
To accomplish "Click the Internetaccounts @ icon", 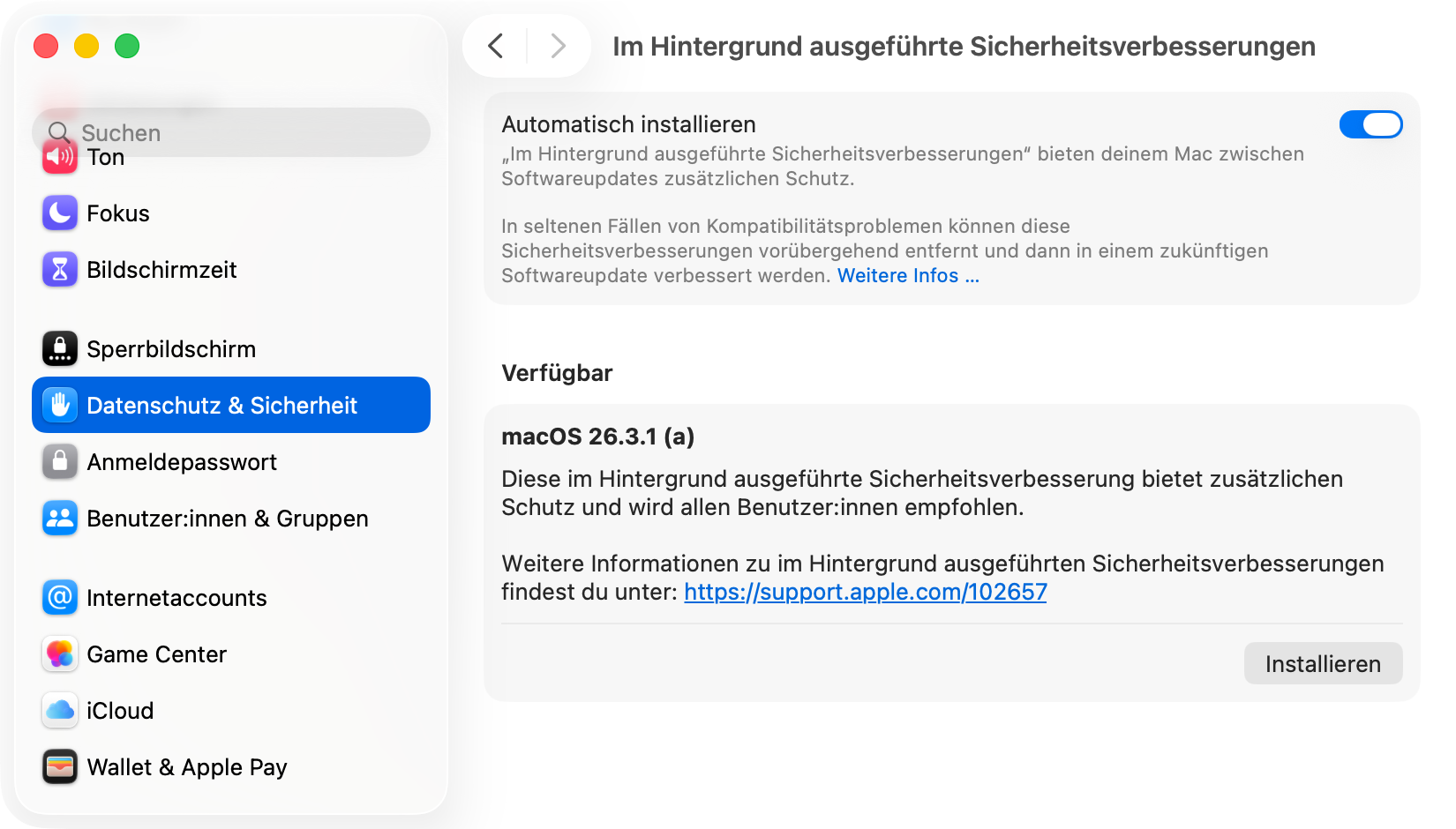I will point(59,598).
